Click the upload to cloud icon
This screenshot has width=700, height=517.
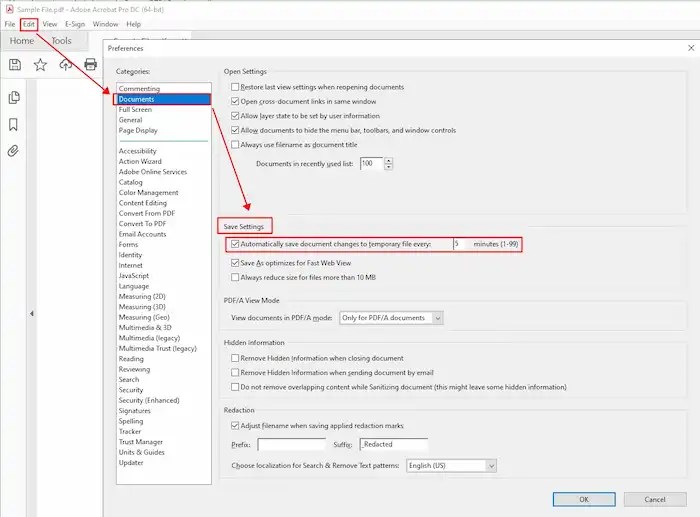tap(66, 65)
